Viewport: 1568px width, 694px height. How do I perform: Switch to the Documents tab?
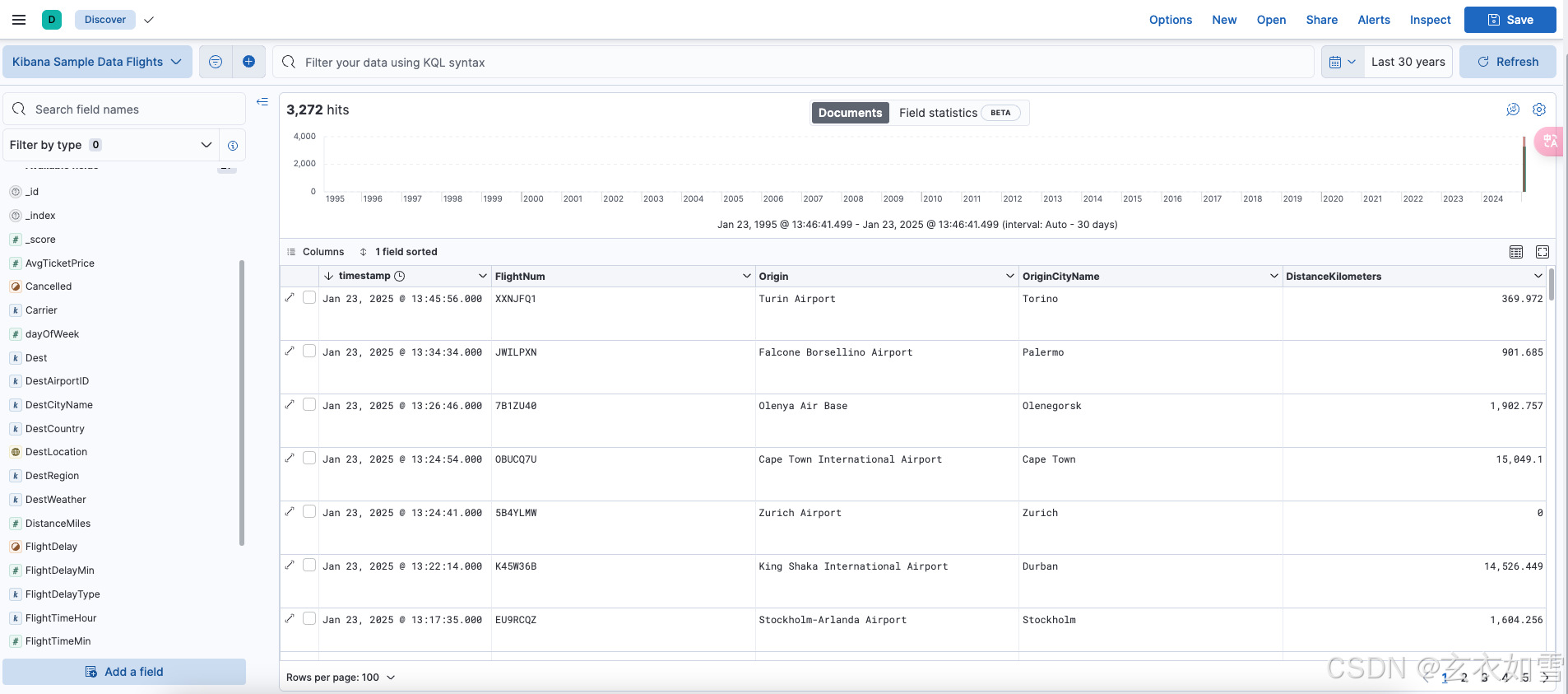[x=850, y=113]
